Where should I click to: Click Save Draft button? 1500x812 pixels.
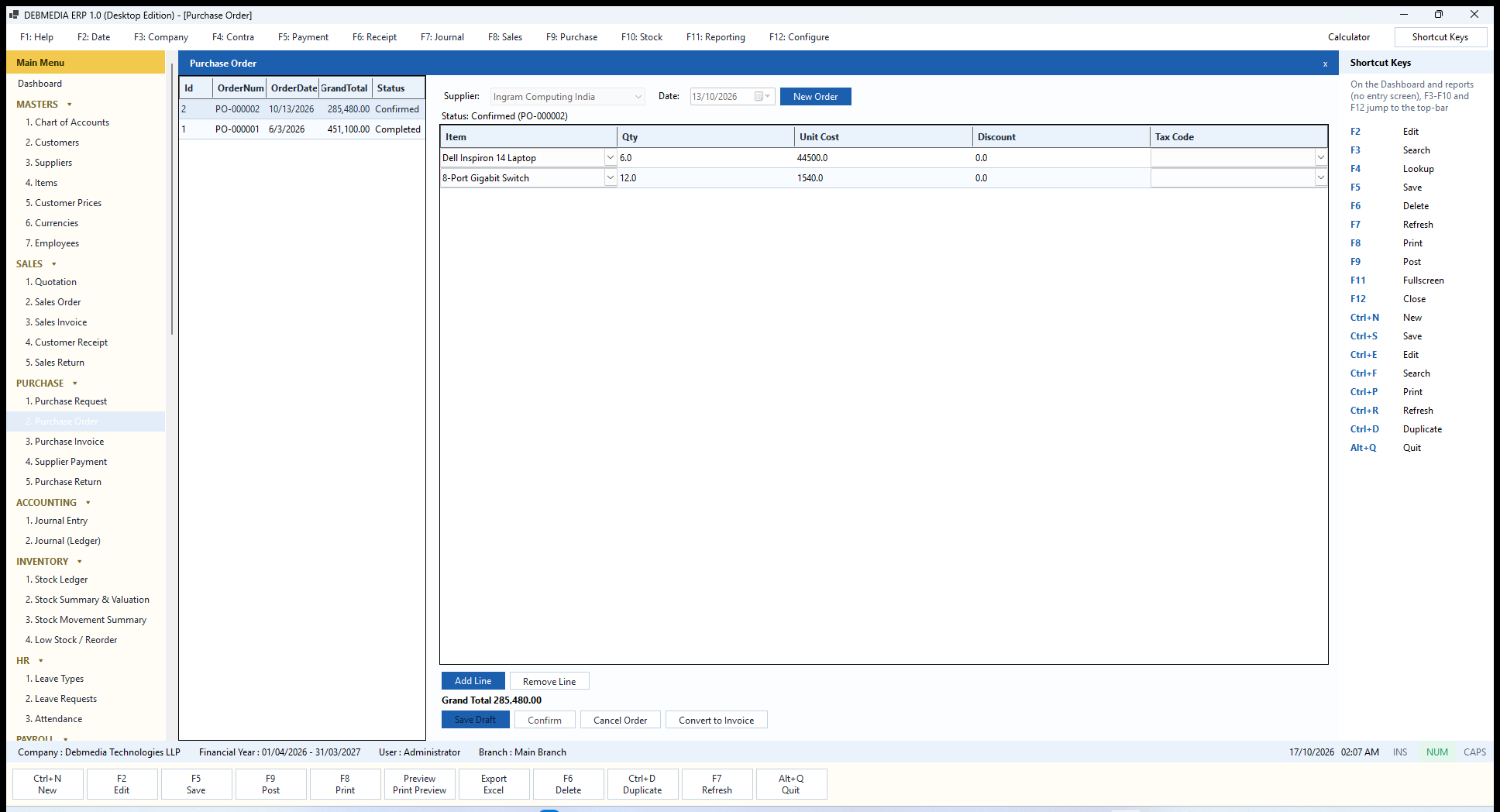[x=476, y=720]
